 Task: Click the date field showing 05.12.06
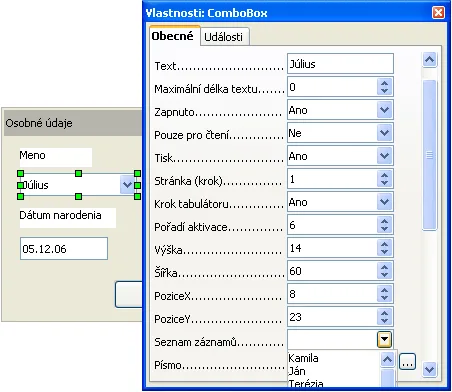click(64, 249)
